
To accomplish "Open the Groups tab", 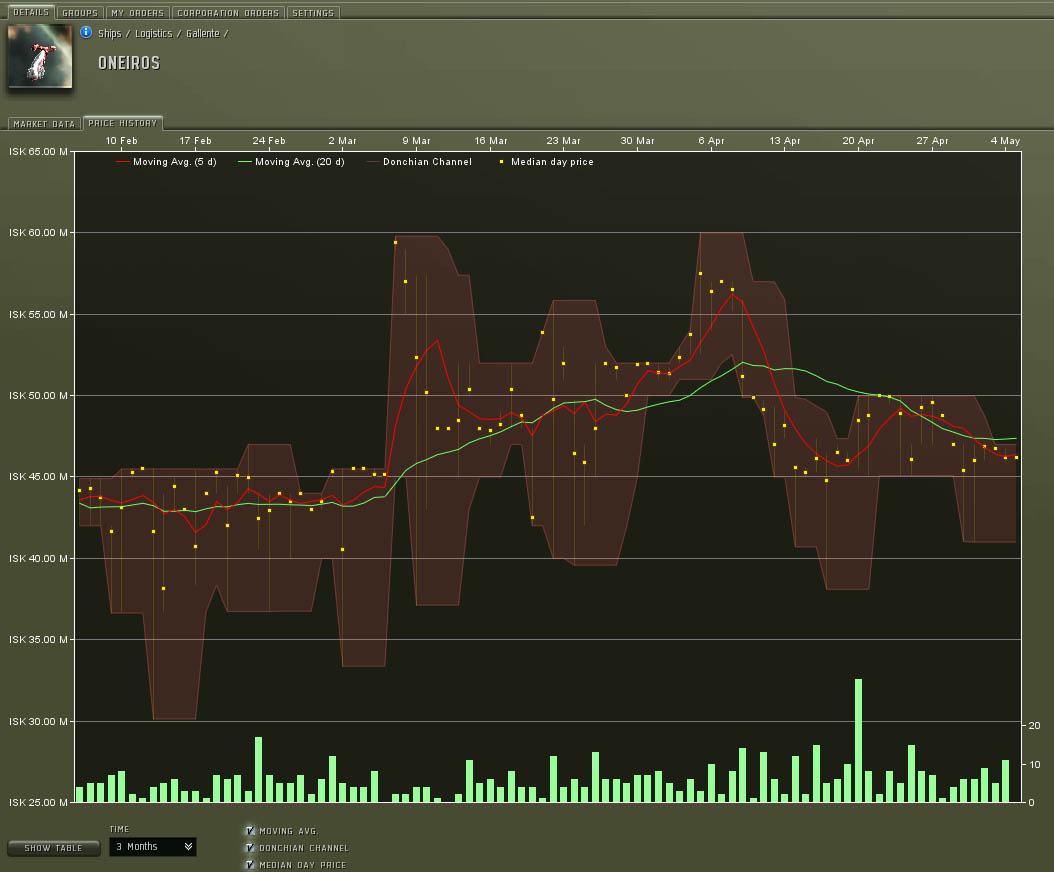I will [79, 13].
